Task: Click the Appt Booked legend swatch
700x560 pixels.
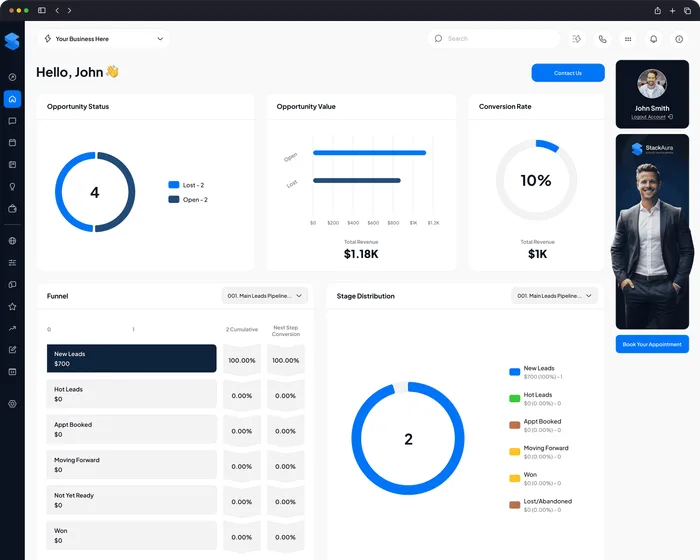Action: pyautogui.click(x=514, y=425)
